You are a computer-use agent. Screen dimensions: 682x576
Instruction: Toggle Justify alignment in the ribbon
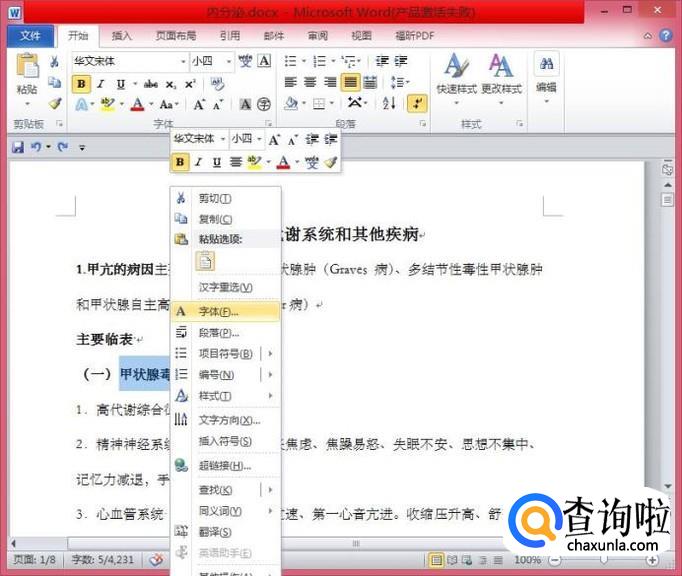pyautogui.click(x=351, y=82)
